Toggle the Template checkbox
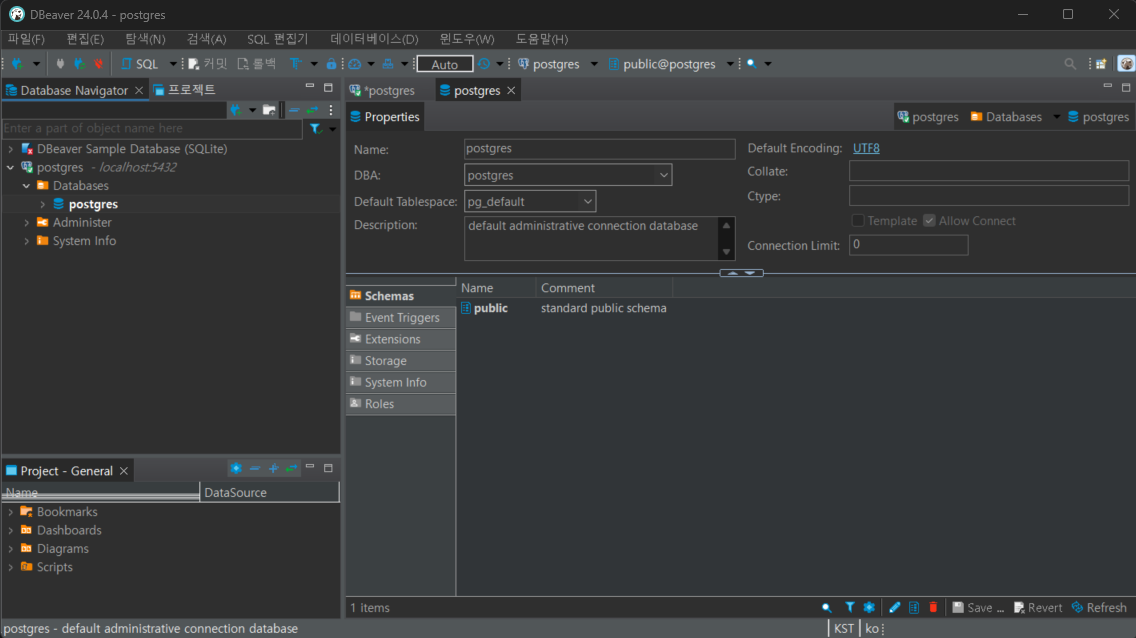The height and width of the screenshot is (638, 1136). pos(858,221)
